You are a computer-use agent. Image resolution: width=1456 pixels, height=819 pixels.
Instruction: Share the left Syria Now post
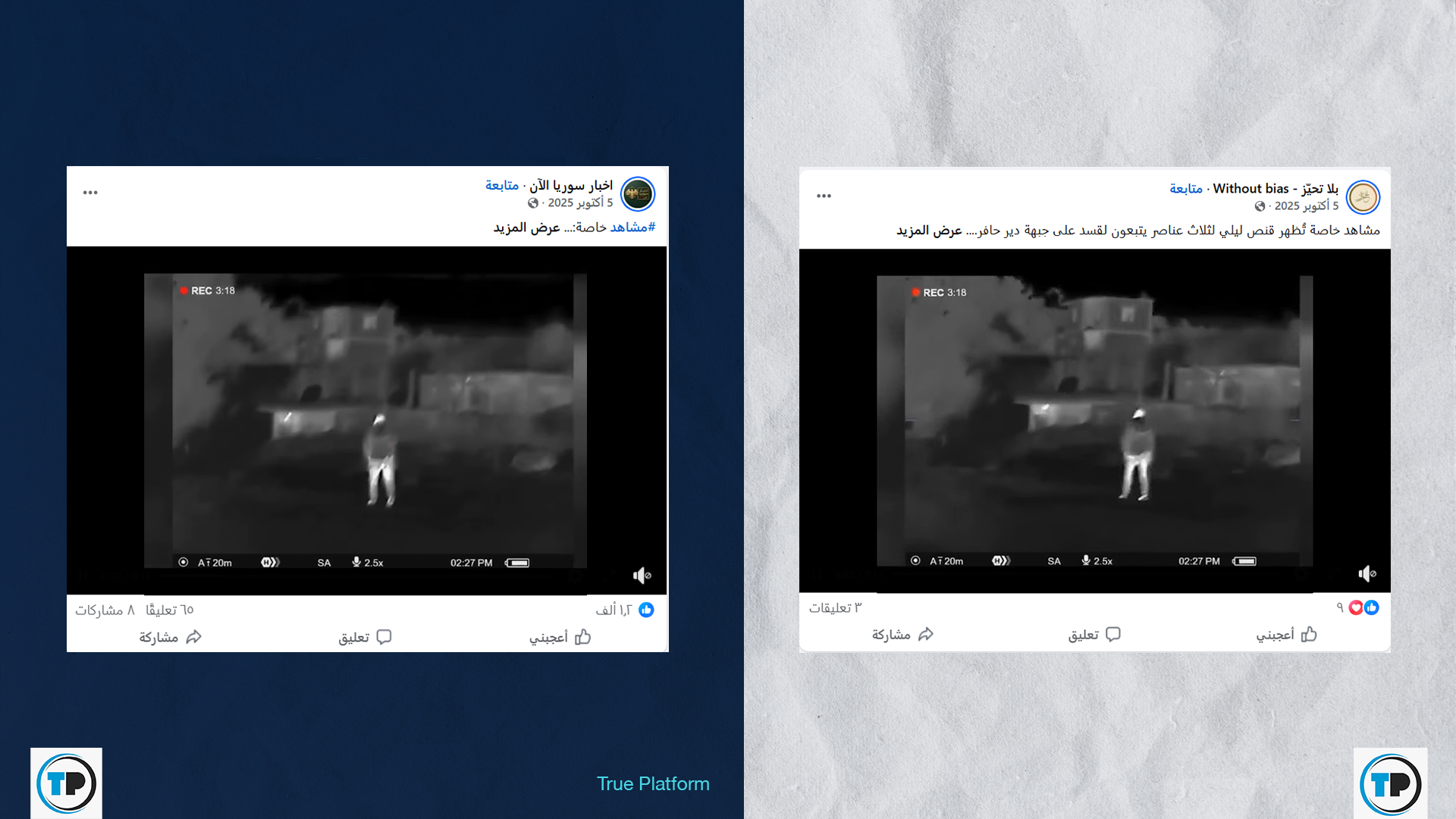click(x=170, y=637)
